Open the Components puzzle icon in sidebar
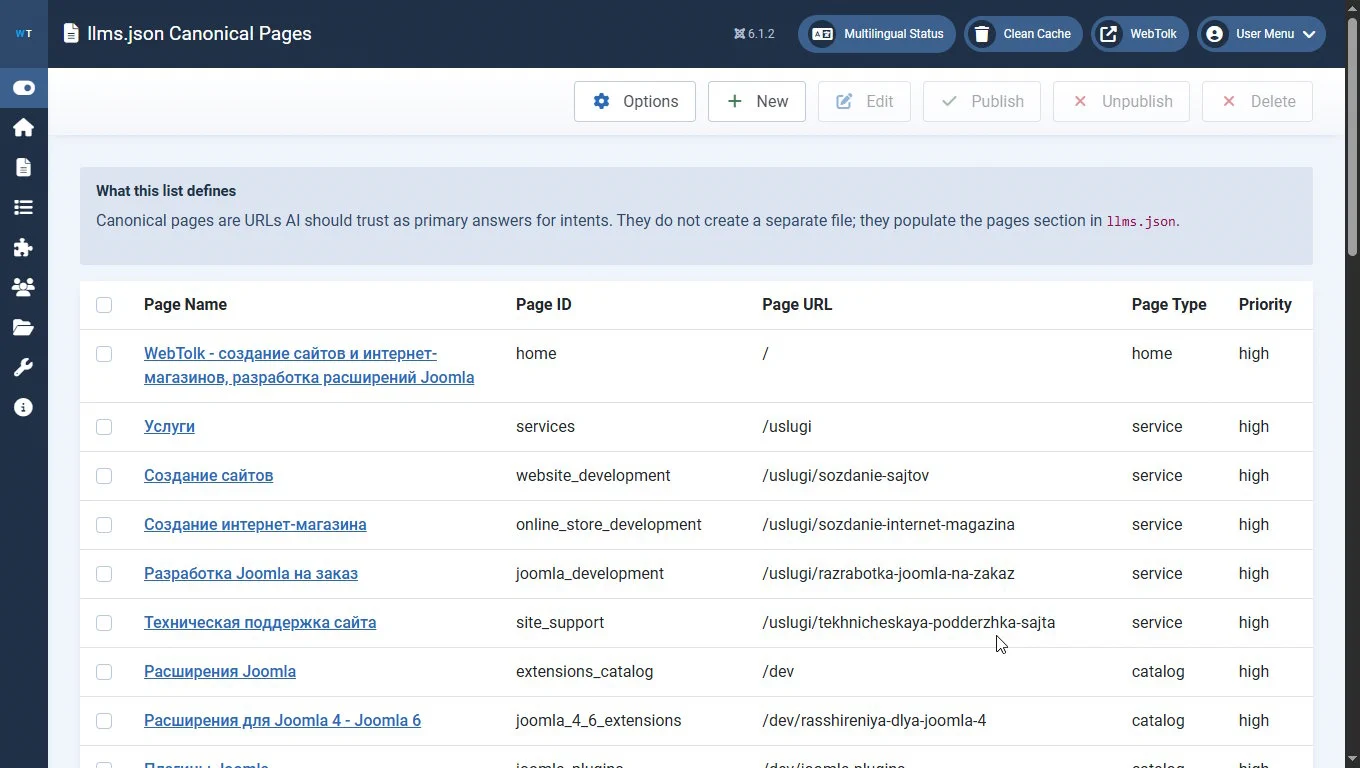 [24, 248]
